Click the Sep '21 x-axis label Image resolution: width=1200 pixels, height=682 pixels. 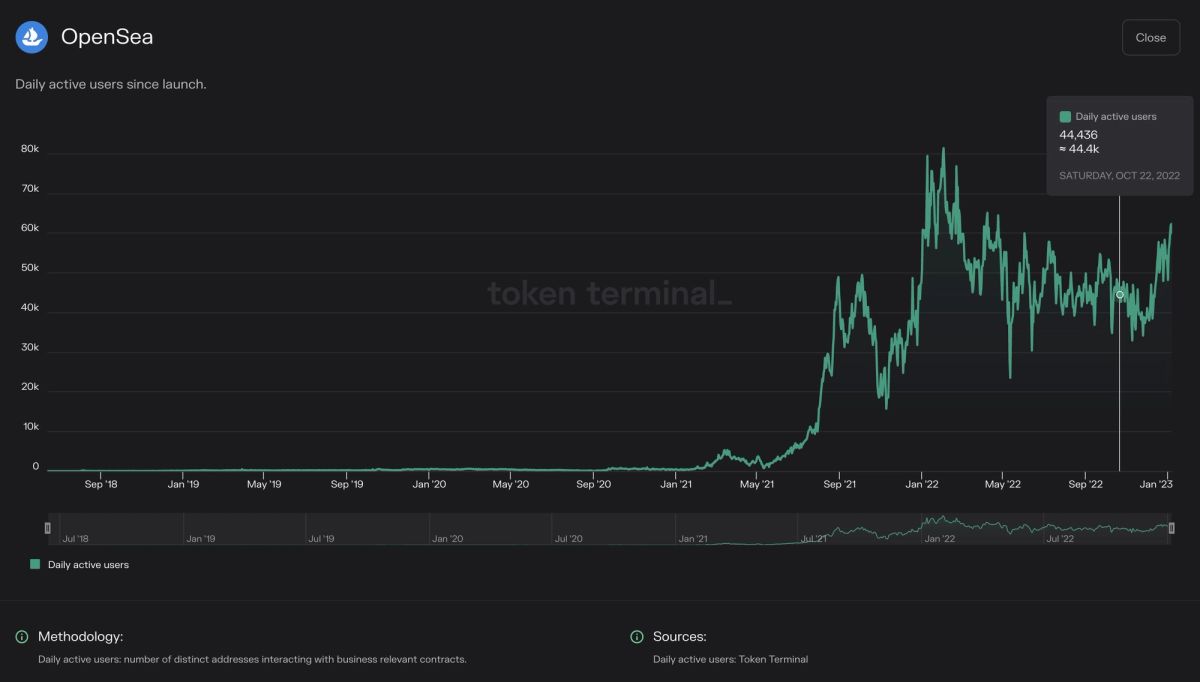click(839, 484)
